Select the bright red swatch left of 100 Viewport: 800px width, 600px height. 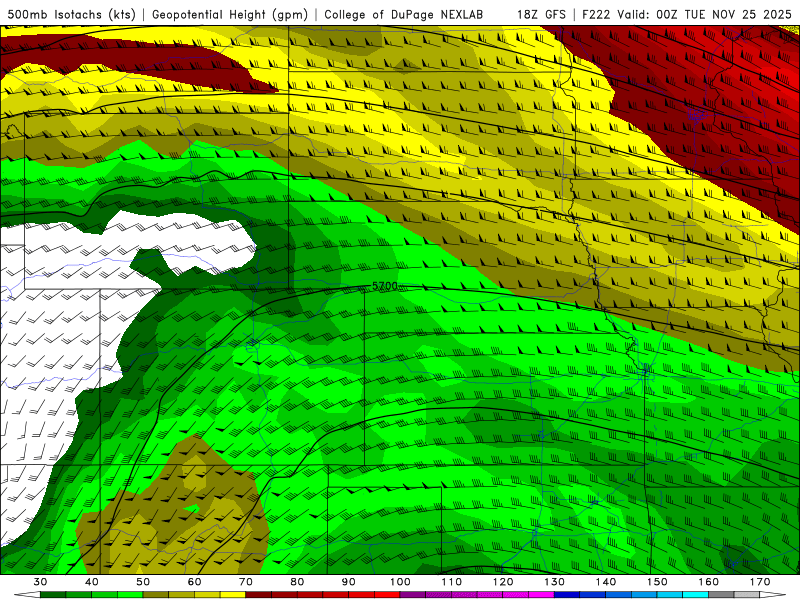point(387,595)
